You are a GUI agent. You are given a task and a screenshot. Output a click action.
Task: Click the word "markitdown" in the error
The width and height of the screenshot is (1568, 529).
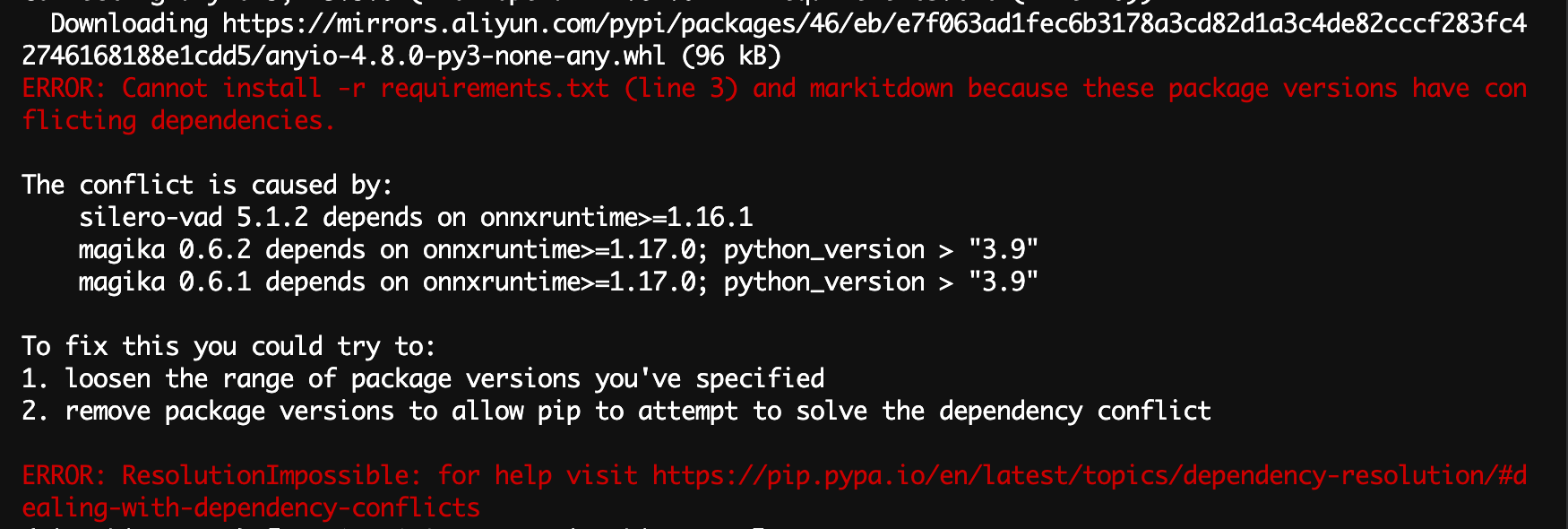pyautogui.click(x=882, y=88)
